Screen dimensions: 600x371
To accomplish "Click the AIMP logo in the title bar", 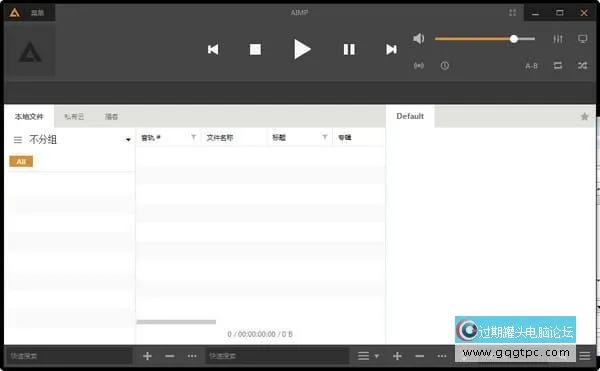I will (x=15, y=13).
